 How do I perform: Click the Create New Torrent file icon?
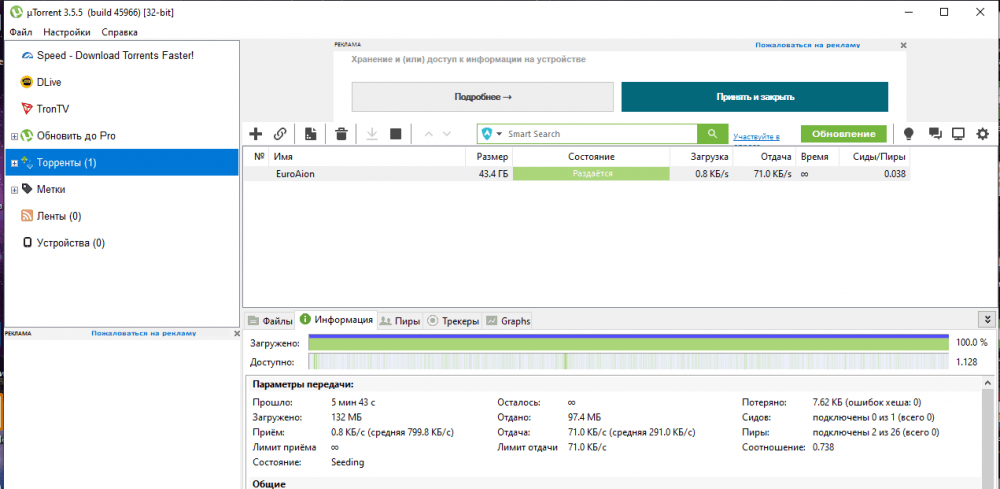(311, 134)
